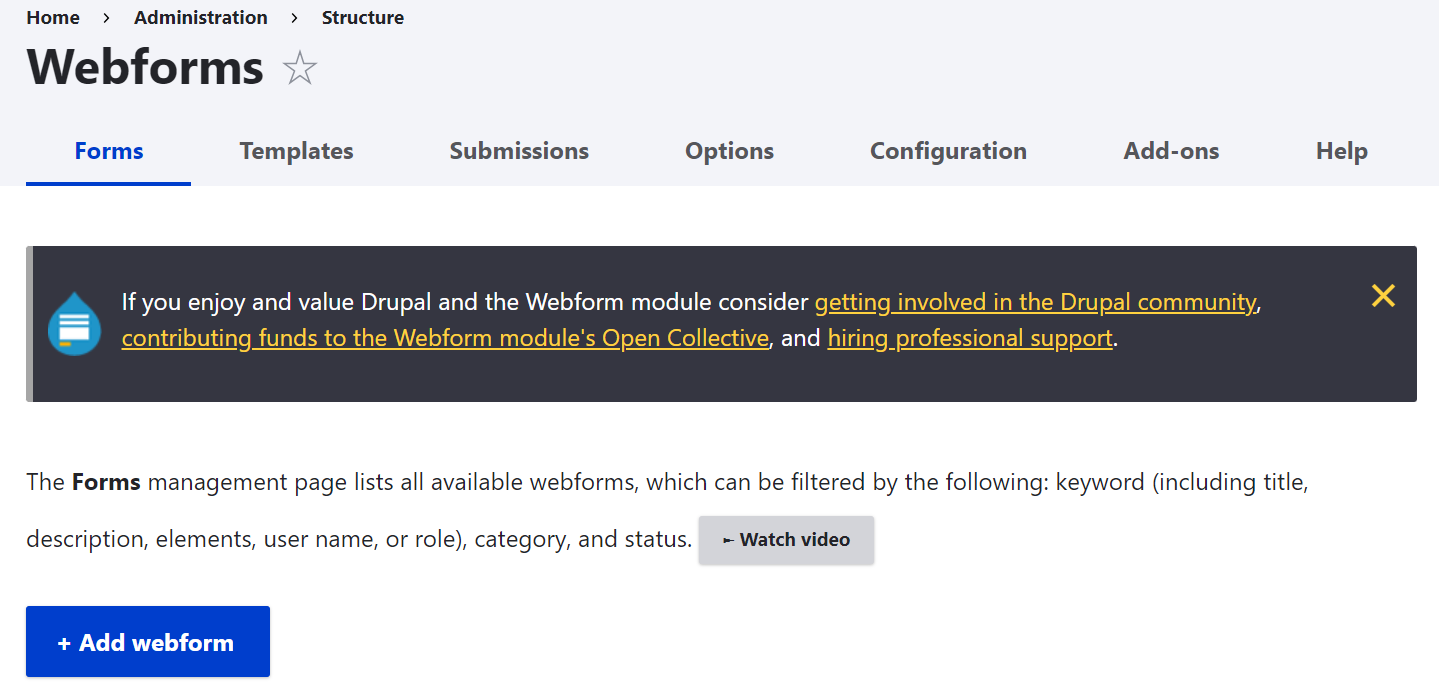Go to Structure via the breadcrumb
This screenshot has width=1439, height=693.
[362, 17]
